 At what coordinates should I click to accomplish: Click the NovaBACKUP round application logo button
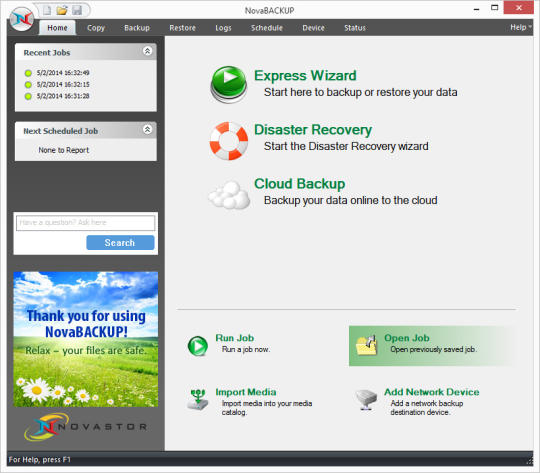[x=21, y=19]
